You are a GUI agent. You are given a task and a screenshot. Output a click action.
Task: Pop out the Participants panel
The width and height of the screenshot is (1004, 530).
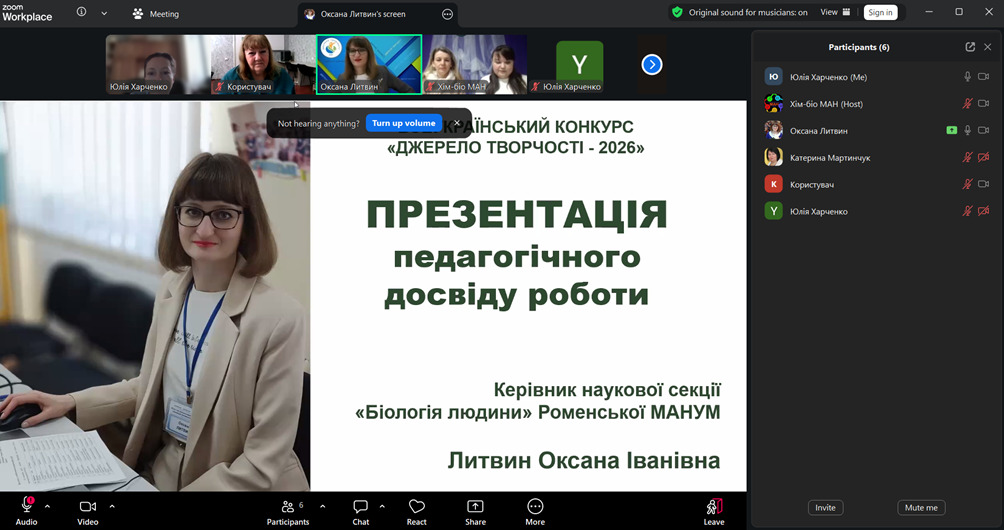point(970,47)
